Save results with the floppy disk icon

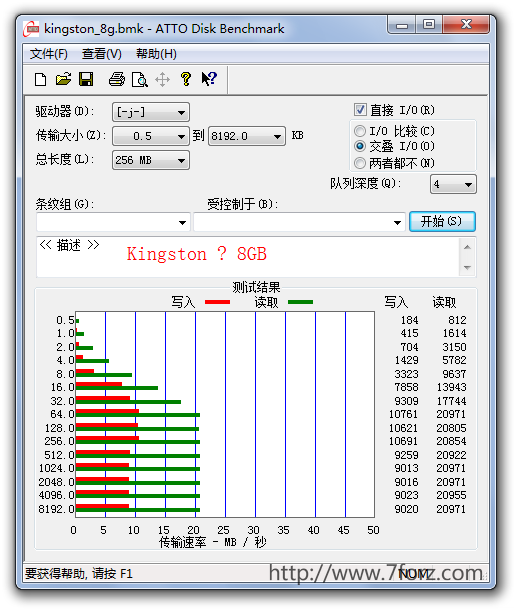pos(86,79)
